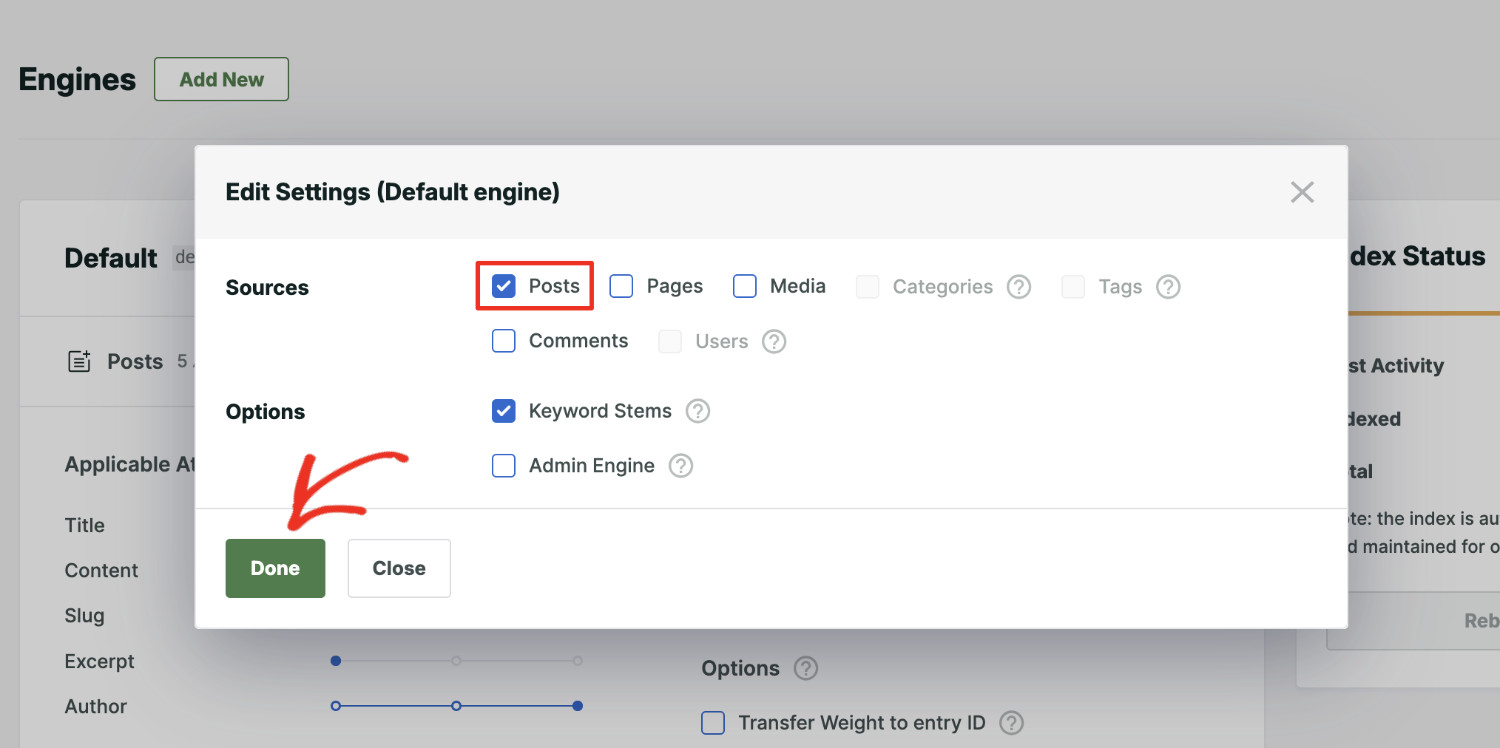Enable the Pages source
Screen dimensions: 1500x748
[x=621, y=286]
